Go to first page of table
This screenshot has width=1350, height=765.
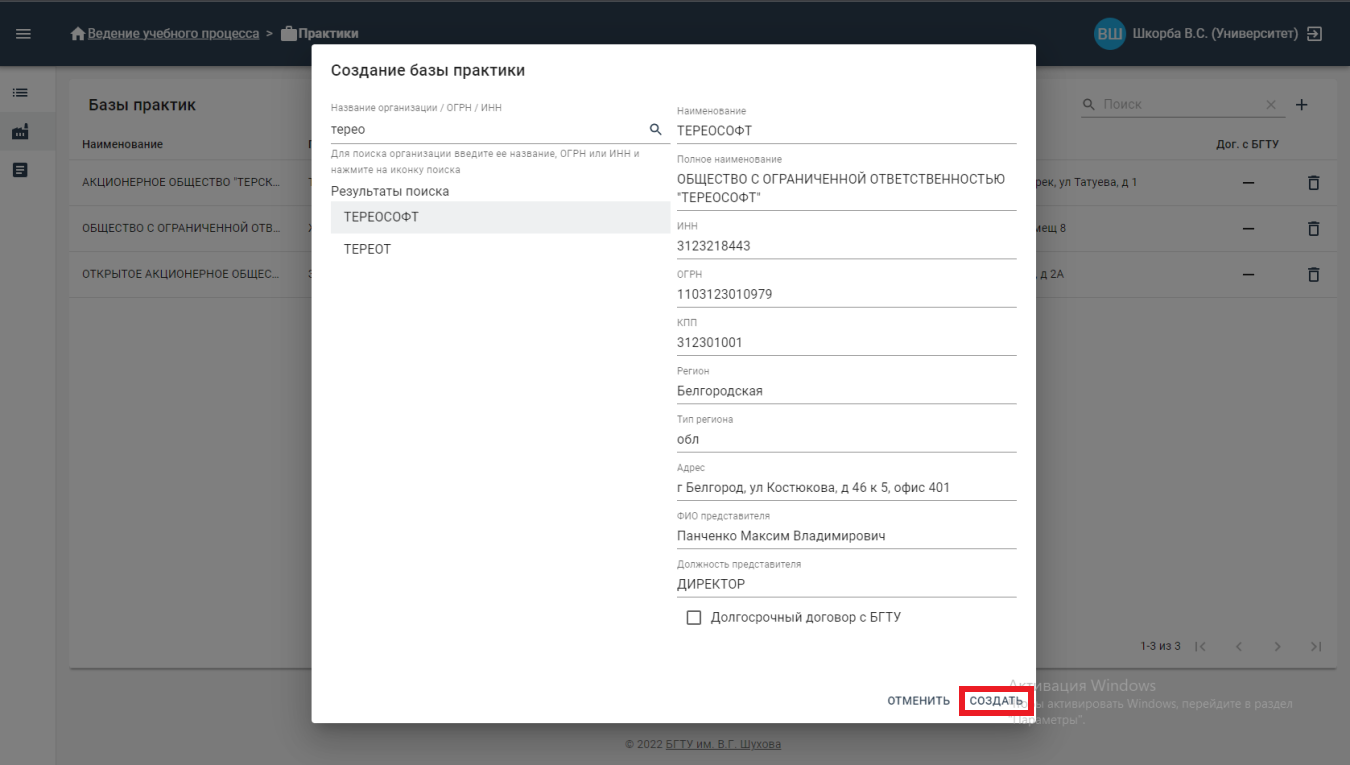(1201, 647)
